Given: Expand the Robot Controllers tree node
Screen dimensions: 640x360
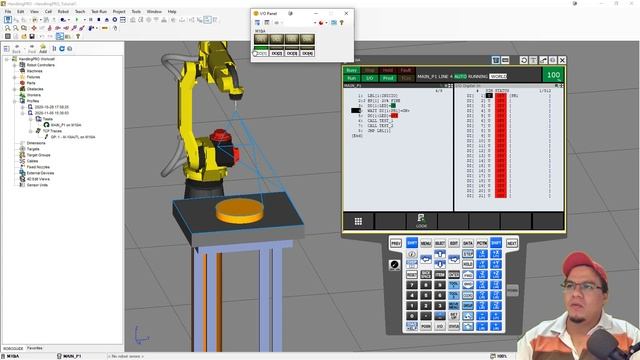Looking at the screenshot, I should click(x=15, y=65).
